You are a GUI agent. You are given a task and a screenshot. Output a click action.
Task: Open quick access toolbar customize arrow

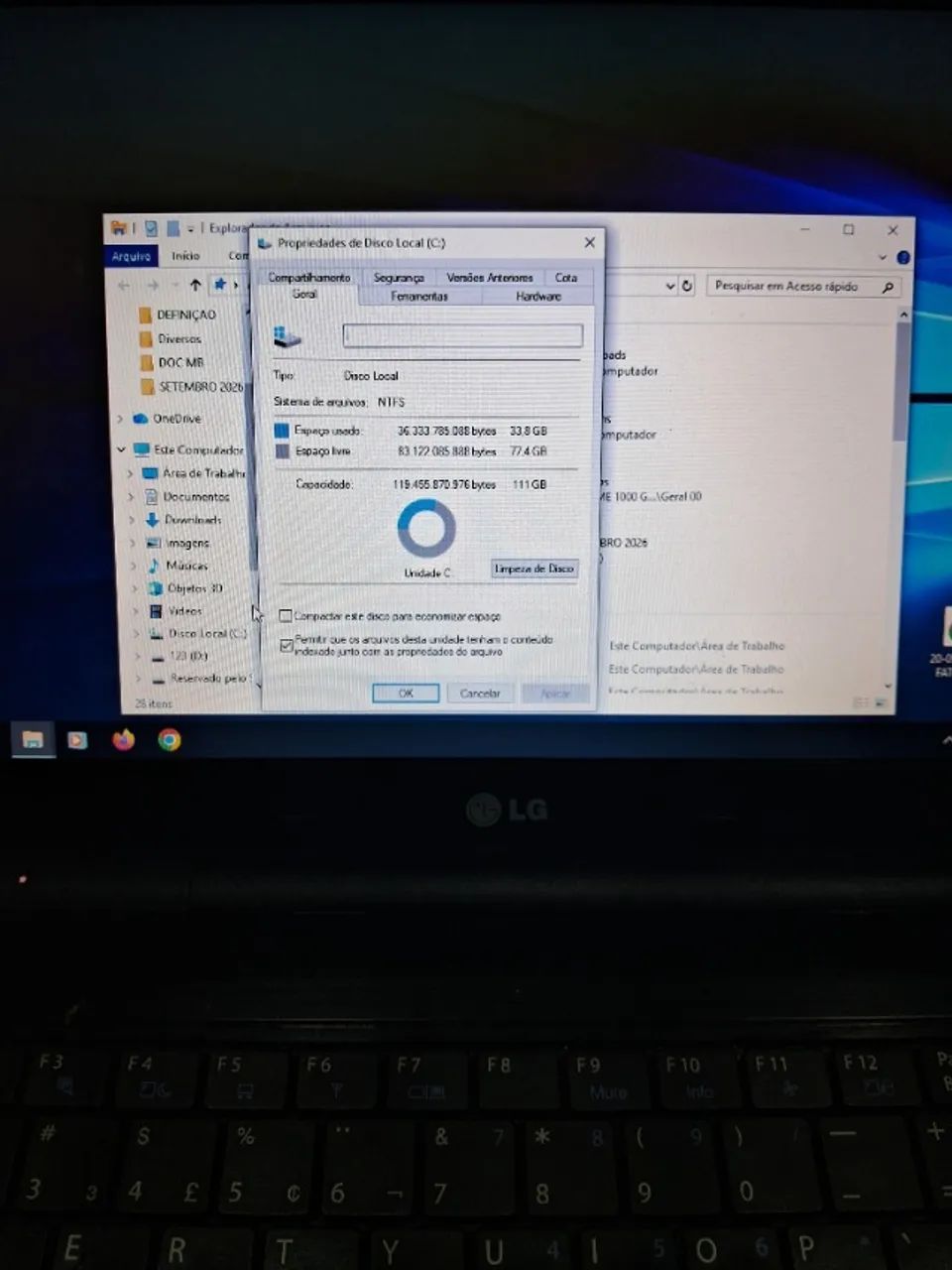point(190,229)
